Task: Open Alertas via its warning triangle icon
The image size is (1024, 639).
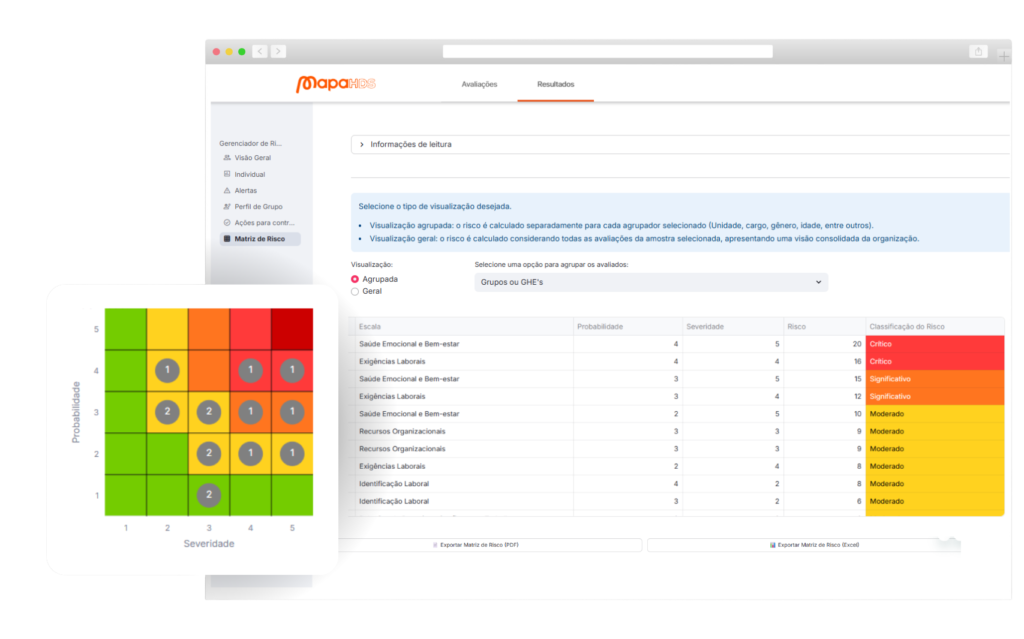Action: point(227,190)
